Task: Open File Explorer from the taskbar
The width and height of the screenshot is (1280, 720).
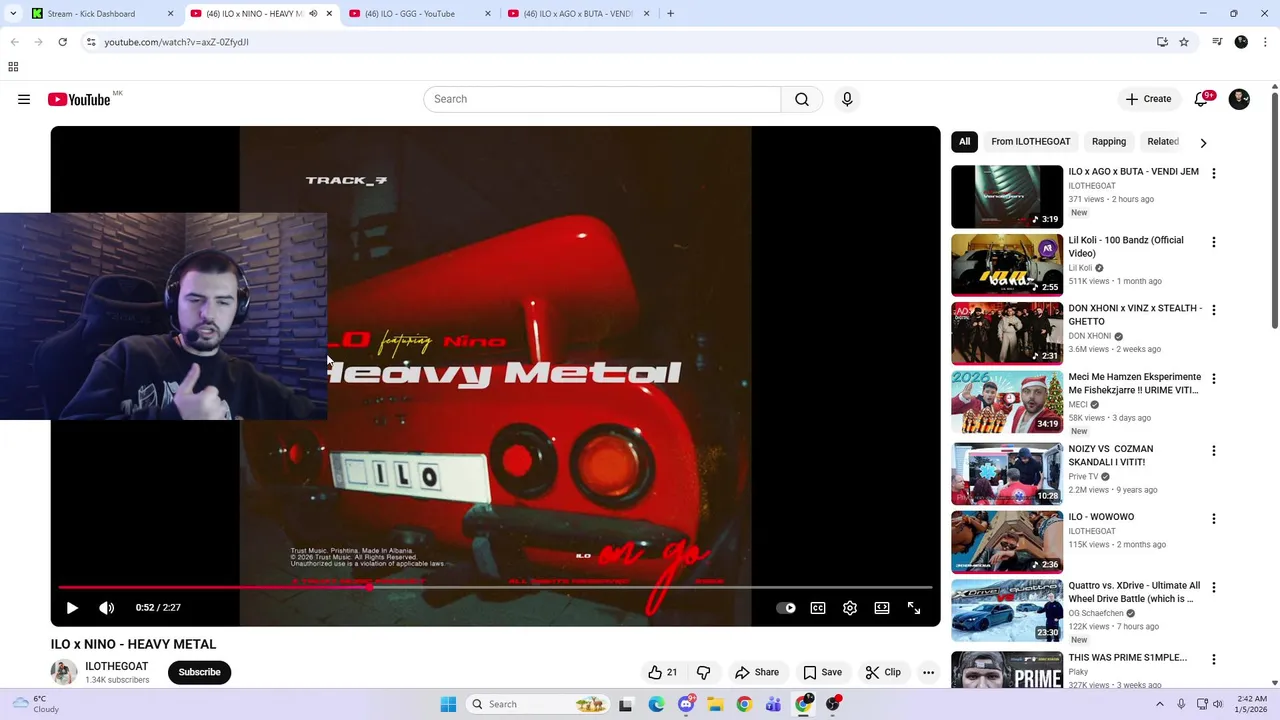Action: 715,704
